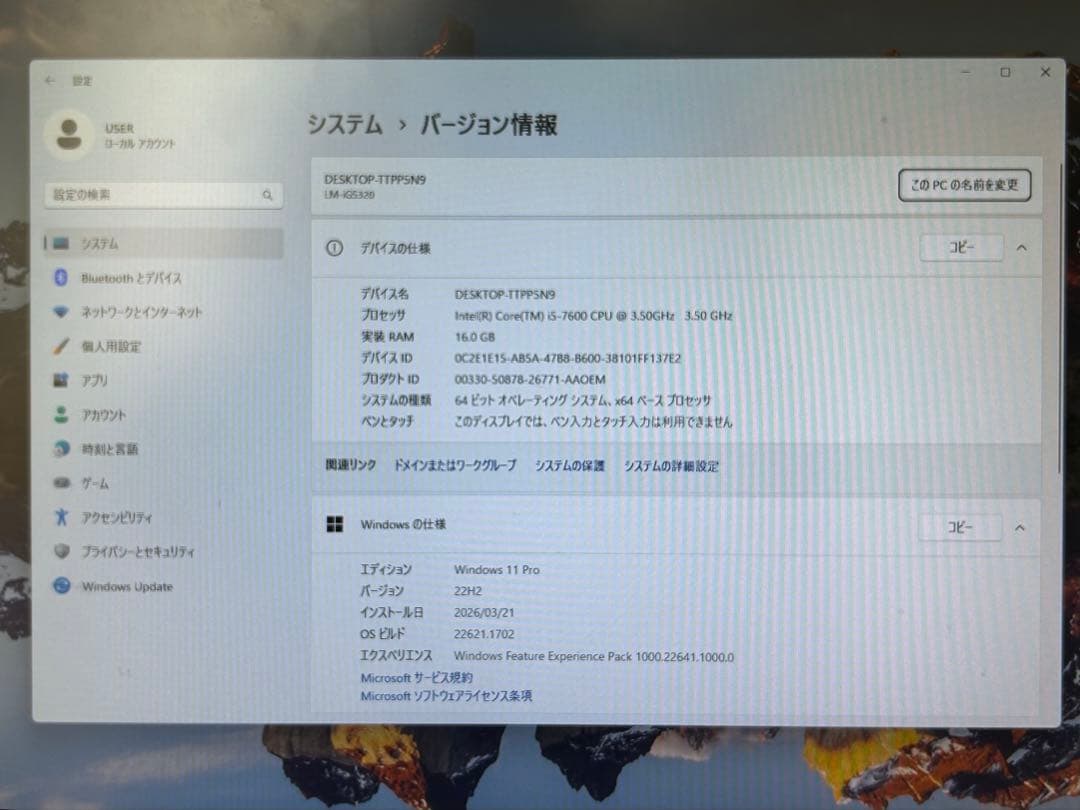The height and width of the screenshot is (810, 1080).
Task: Click the アクセシビリティ figure icon
Action: (61, 517)
